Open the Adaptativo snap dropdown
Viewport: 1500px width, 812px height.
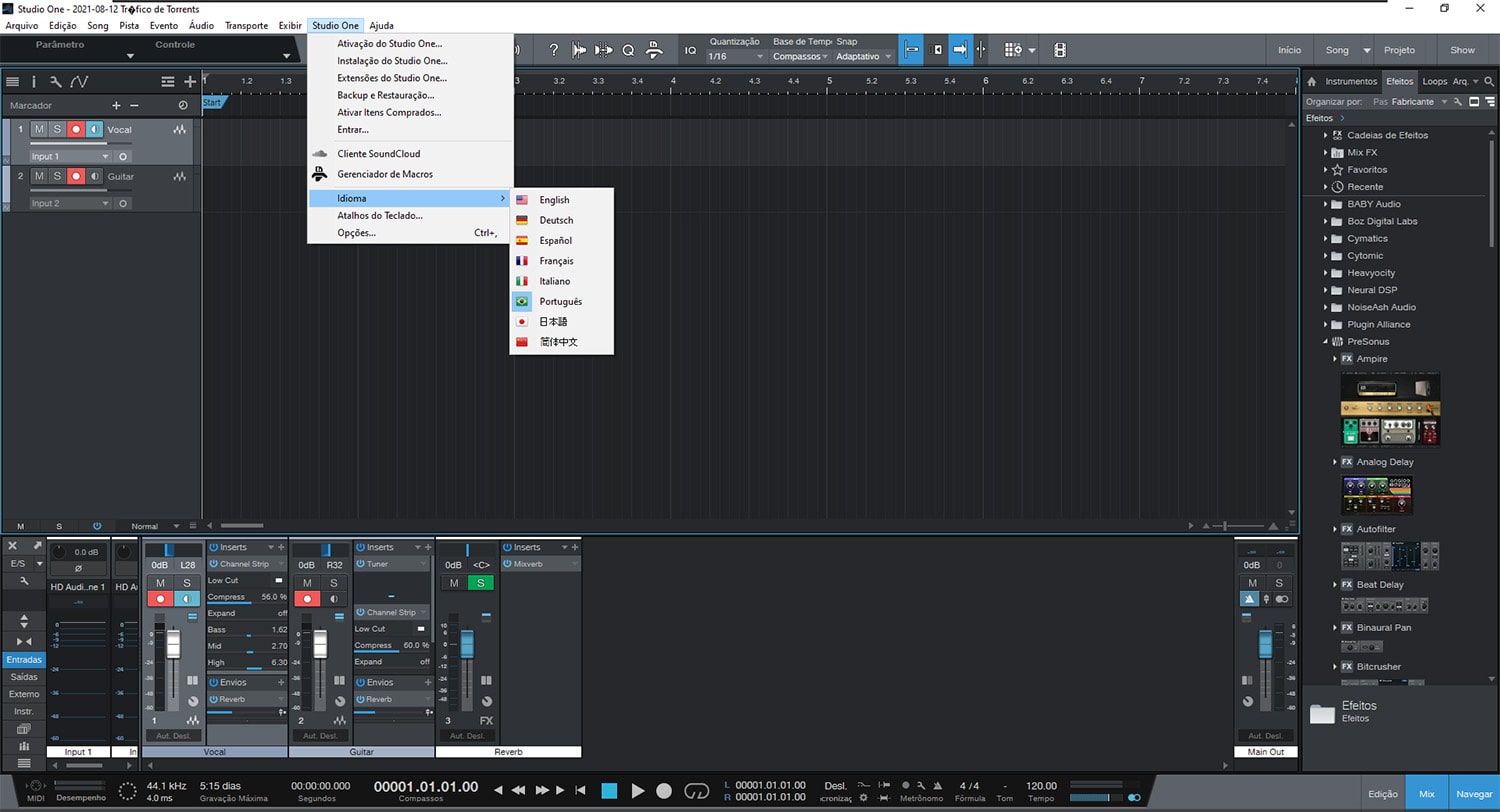pos(864,57)
